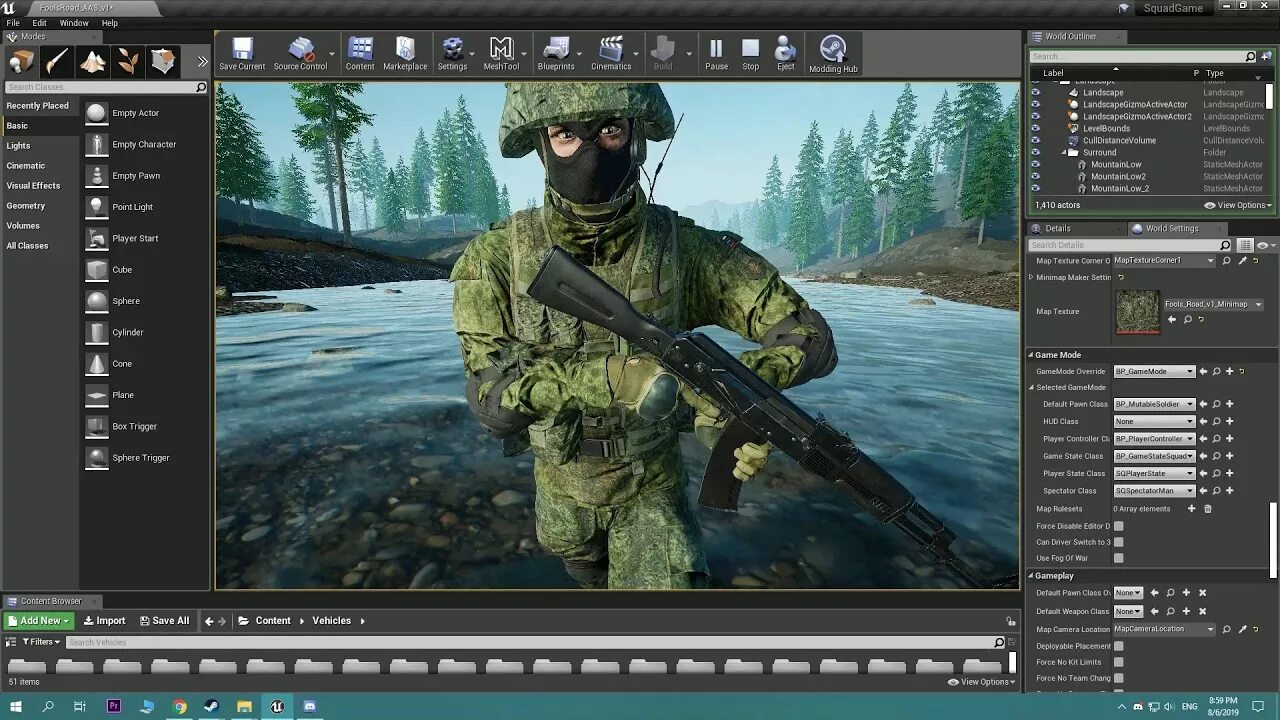Image resolution: width=1280 pixels, height=720 pixels.
Task: Enable Deployable Placement checkbox
Action: (x=1119, y=646)
